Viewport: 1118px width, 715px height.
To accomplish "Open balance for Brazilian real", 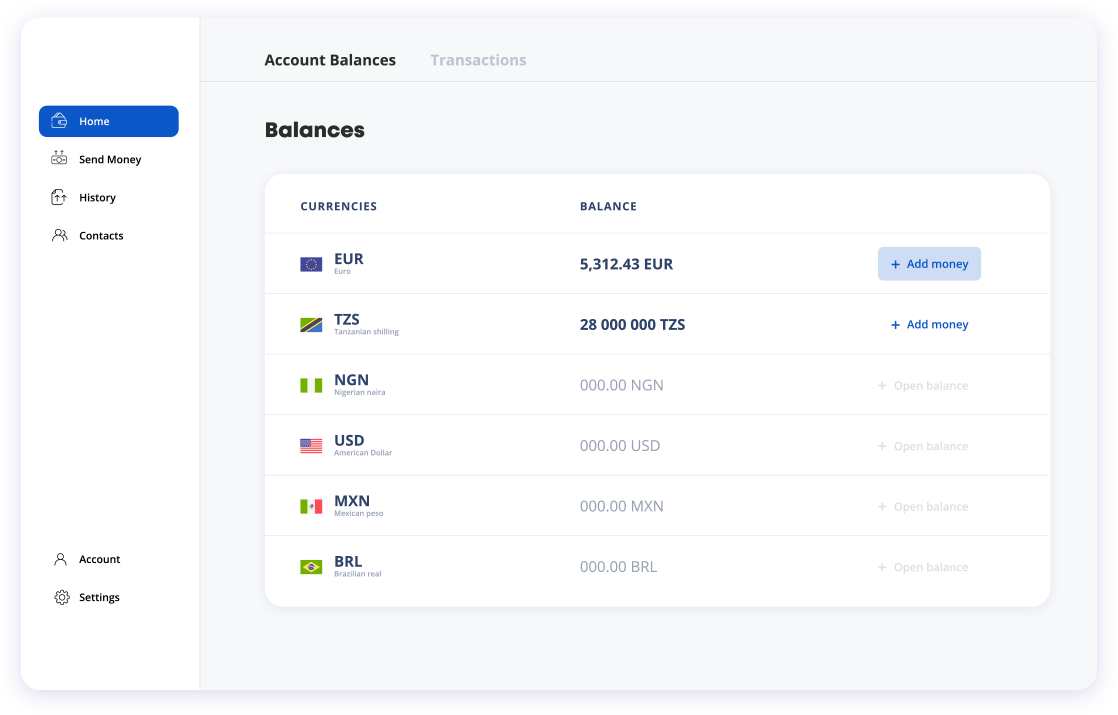I will (x=923, y=567).
